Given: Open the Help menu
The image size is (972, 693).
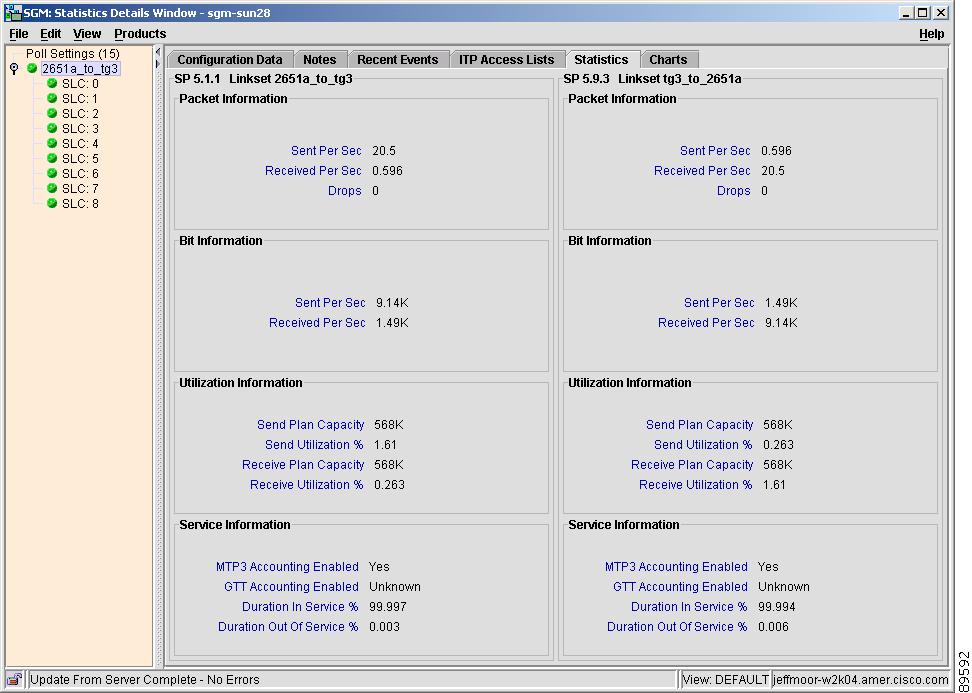Looking at the screenshot, I should click(x=931, y=34).
